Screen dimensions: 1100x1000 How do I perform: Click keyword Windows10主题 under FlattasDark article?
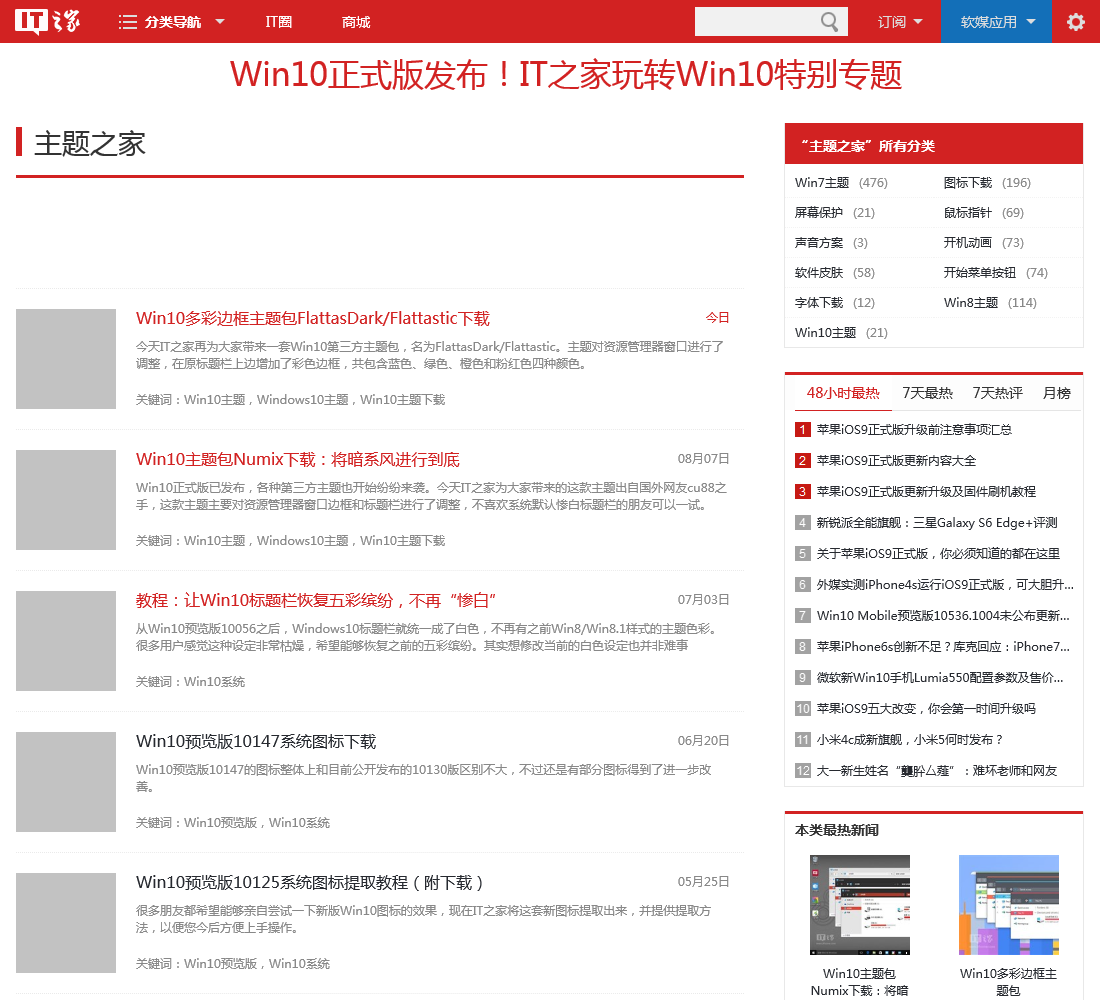tap(302, 400)
